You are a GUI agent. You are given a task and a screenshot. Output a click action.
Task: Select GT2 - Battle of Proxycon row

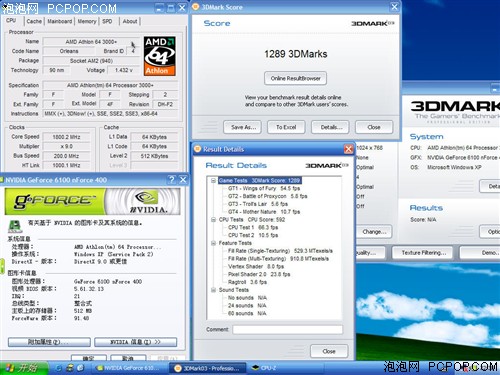coord(267,196)
